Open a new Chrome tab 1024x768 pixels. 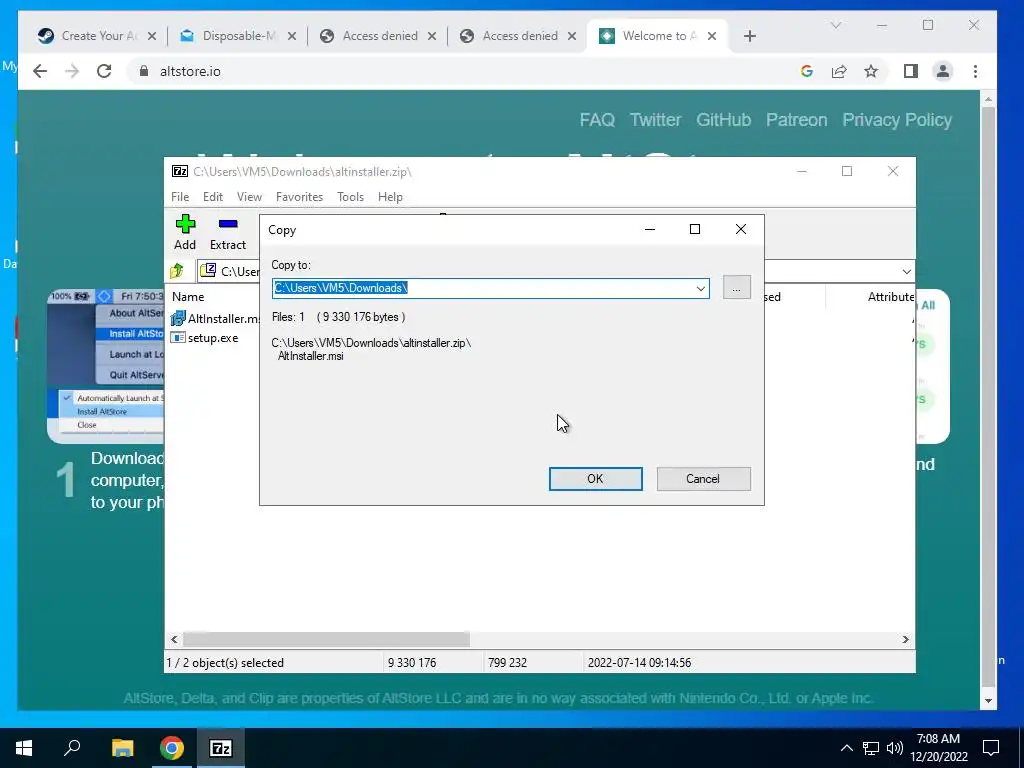click(x=750, y=36)
